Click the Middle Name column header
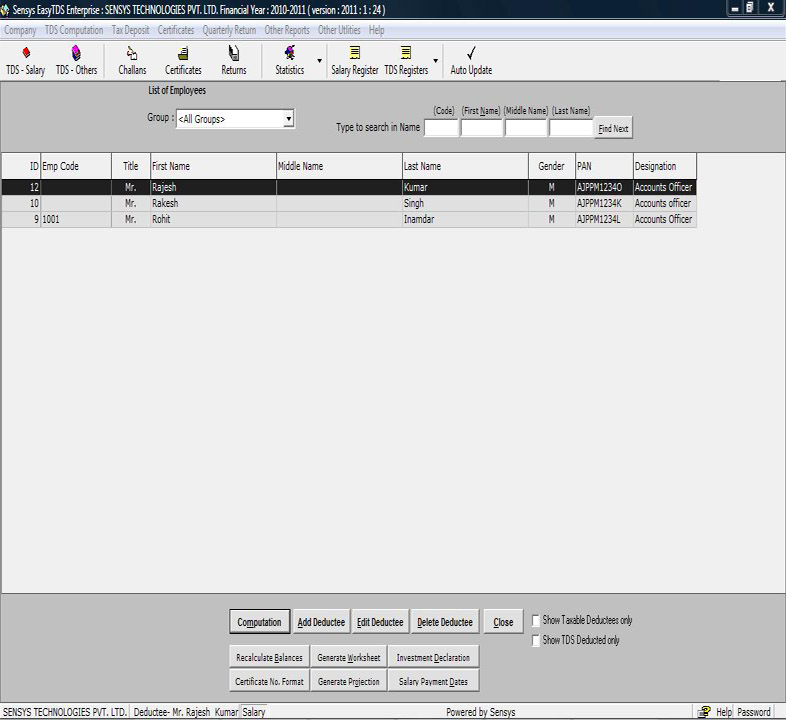The width and height of the screenshot is (786, 722). 339,166
